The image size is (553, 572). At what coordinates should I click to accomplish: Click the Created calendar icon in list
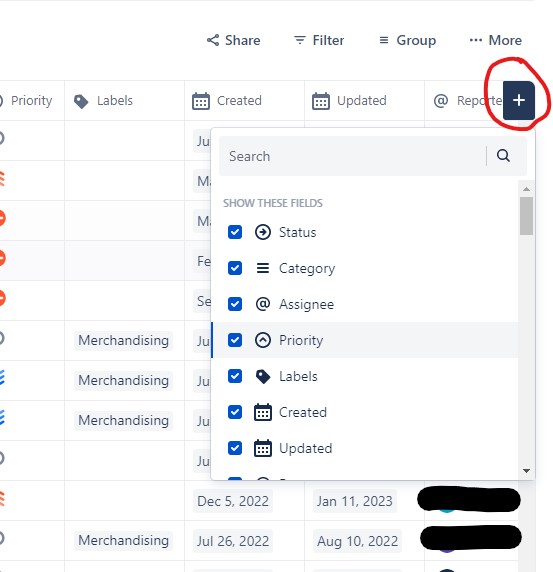(263, 412)
